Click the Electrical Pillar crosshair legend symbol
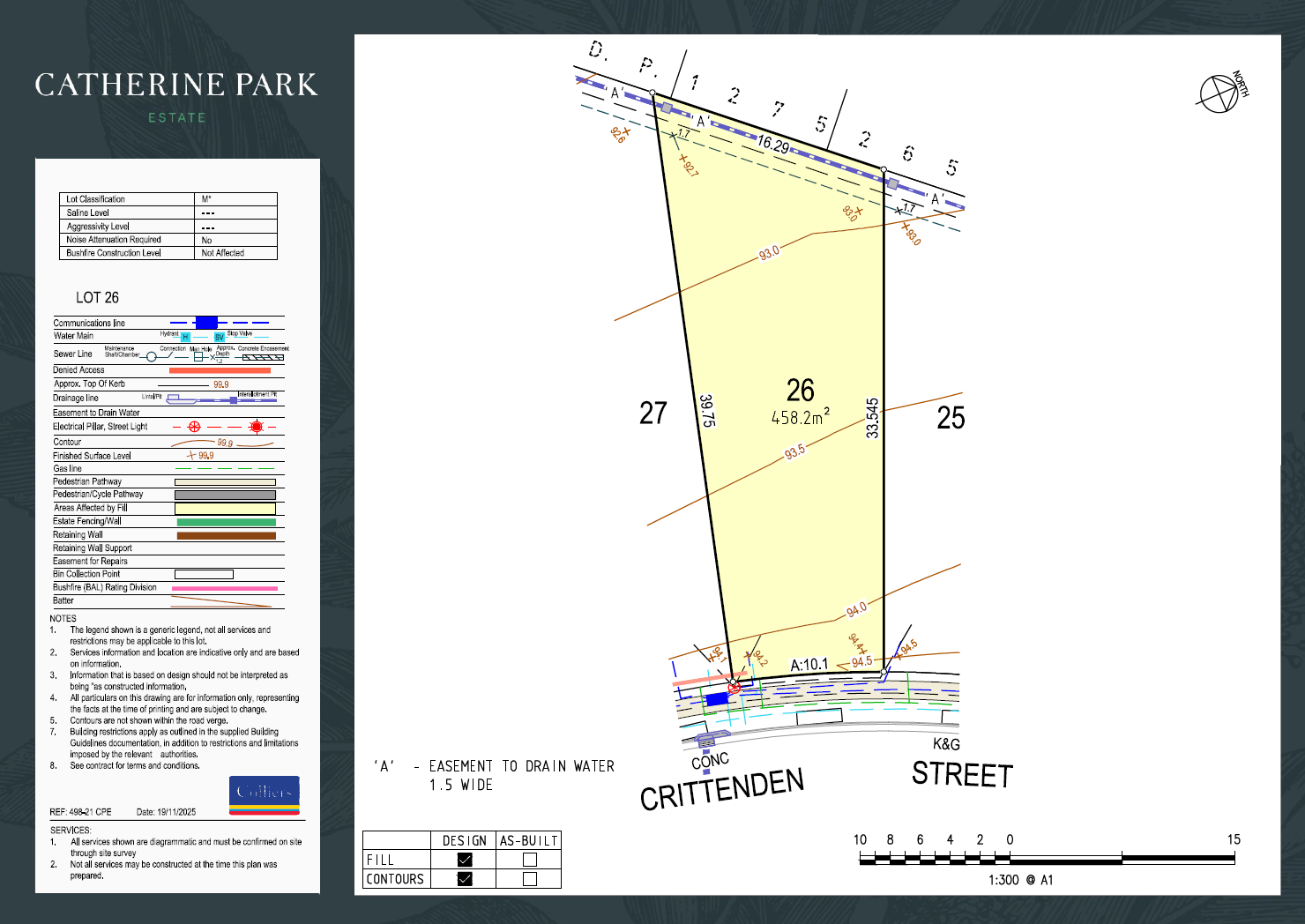 [195, 427]
